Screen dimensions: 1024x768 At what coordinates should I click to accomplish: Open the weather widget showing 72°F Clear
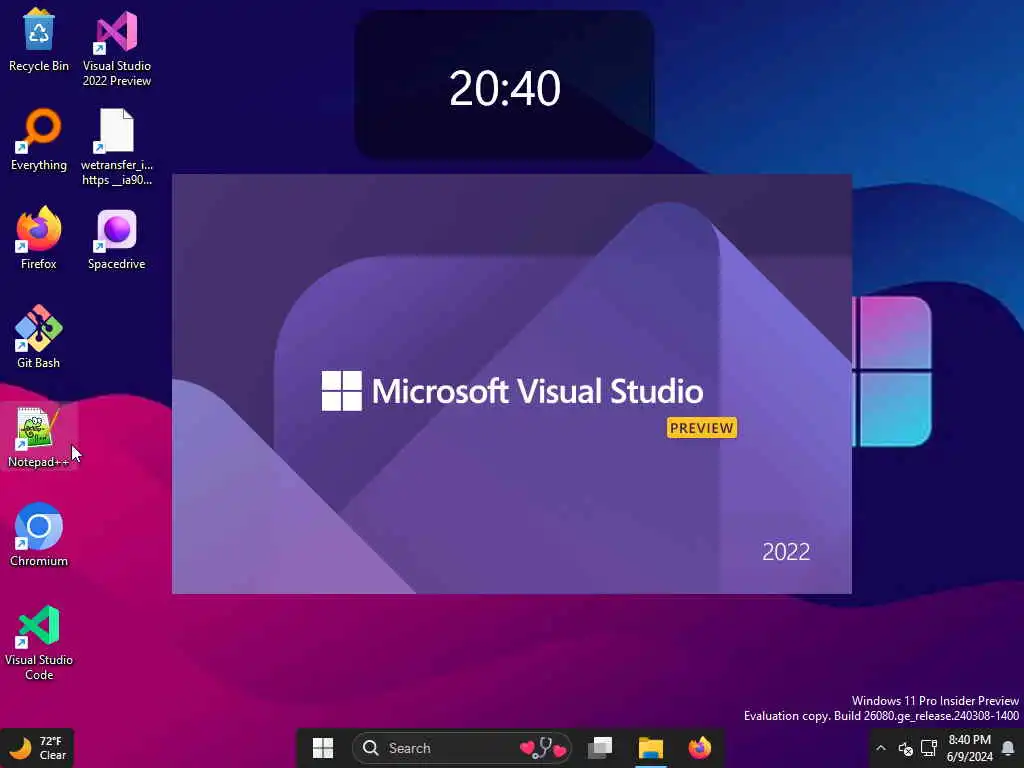click(x=37, y=748)
